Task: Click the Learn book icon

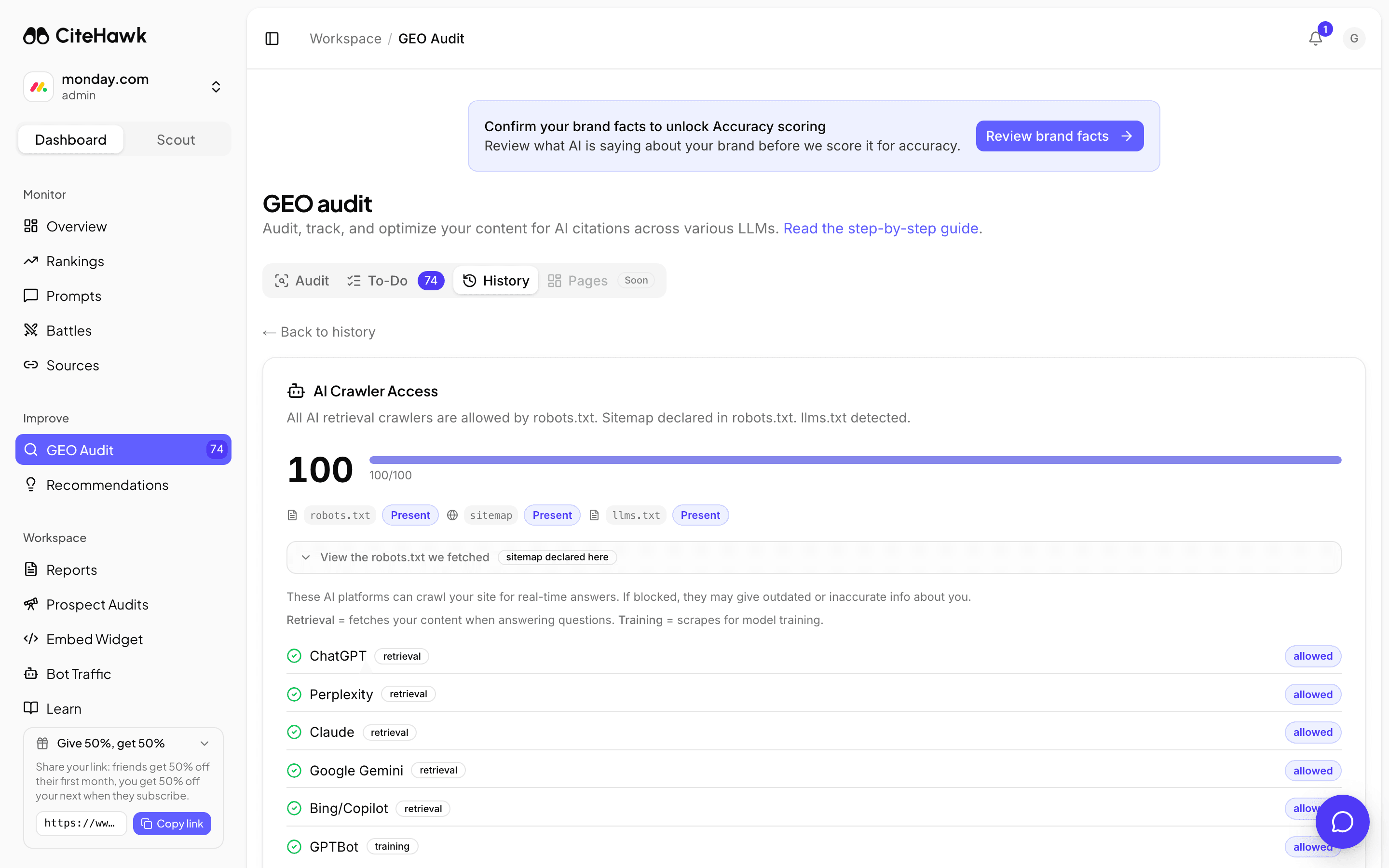Action: [x=31, y=708]
